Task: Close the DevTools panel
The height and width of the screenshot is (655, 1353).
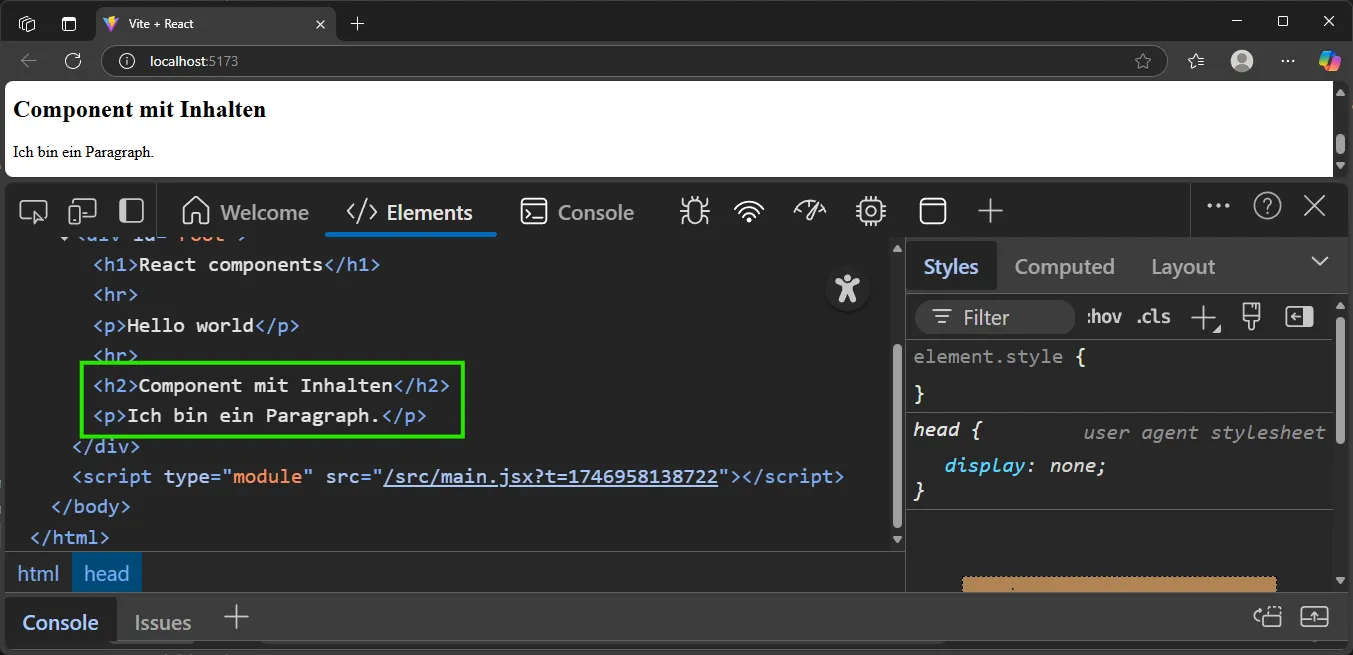Action: 1314,206
